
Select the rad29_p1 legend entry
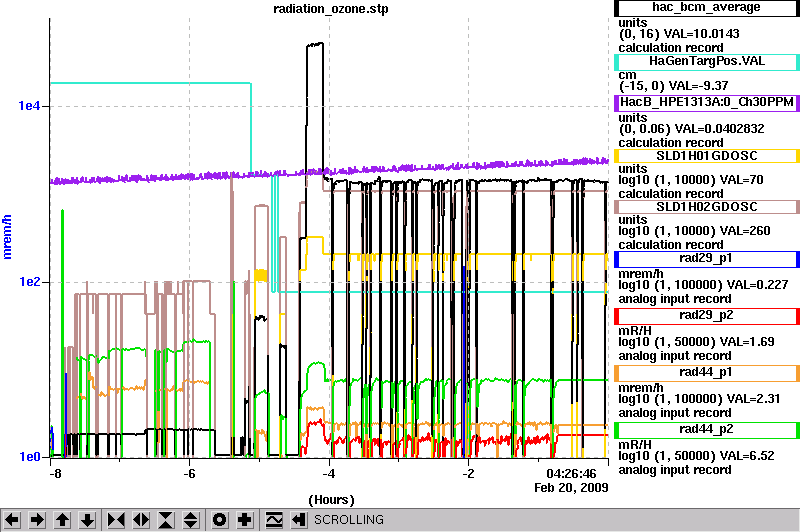pyautogui.click(x=707, y=259)
